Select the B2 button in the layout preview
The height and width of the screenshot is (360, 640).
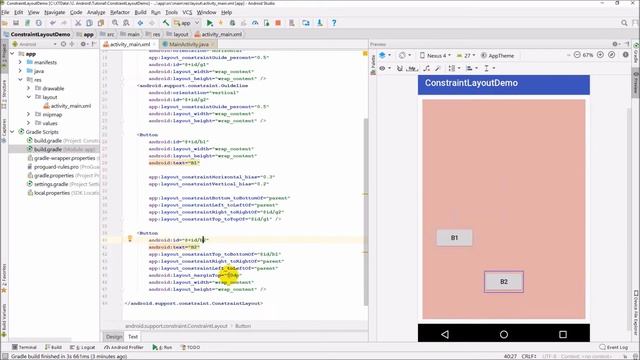[504, 282]
